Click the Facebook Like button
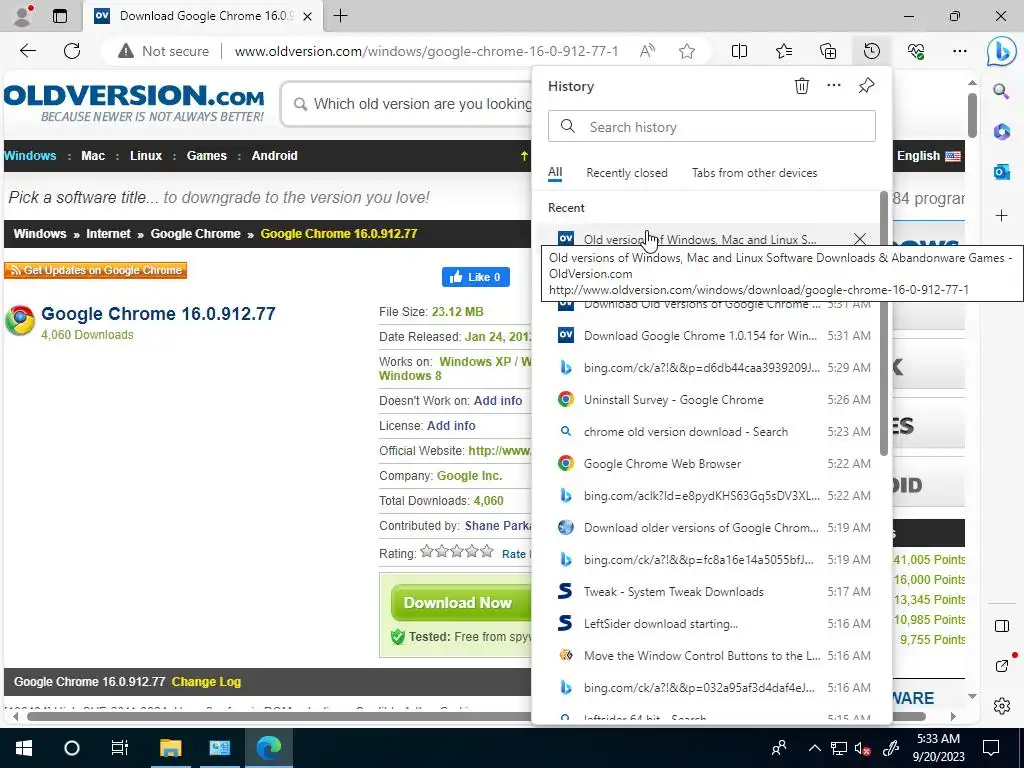 (x=475, y=277)
